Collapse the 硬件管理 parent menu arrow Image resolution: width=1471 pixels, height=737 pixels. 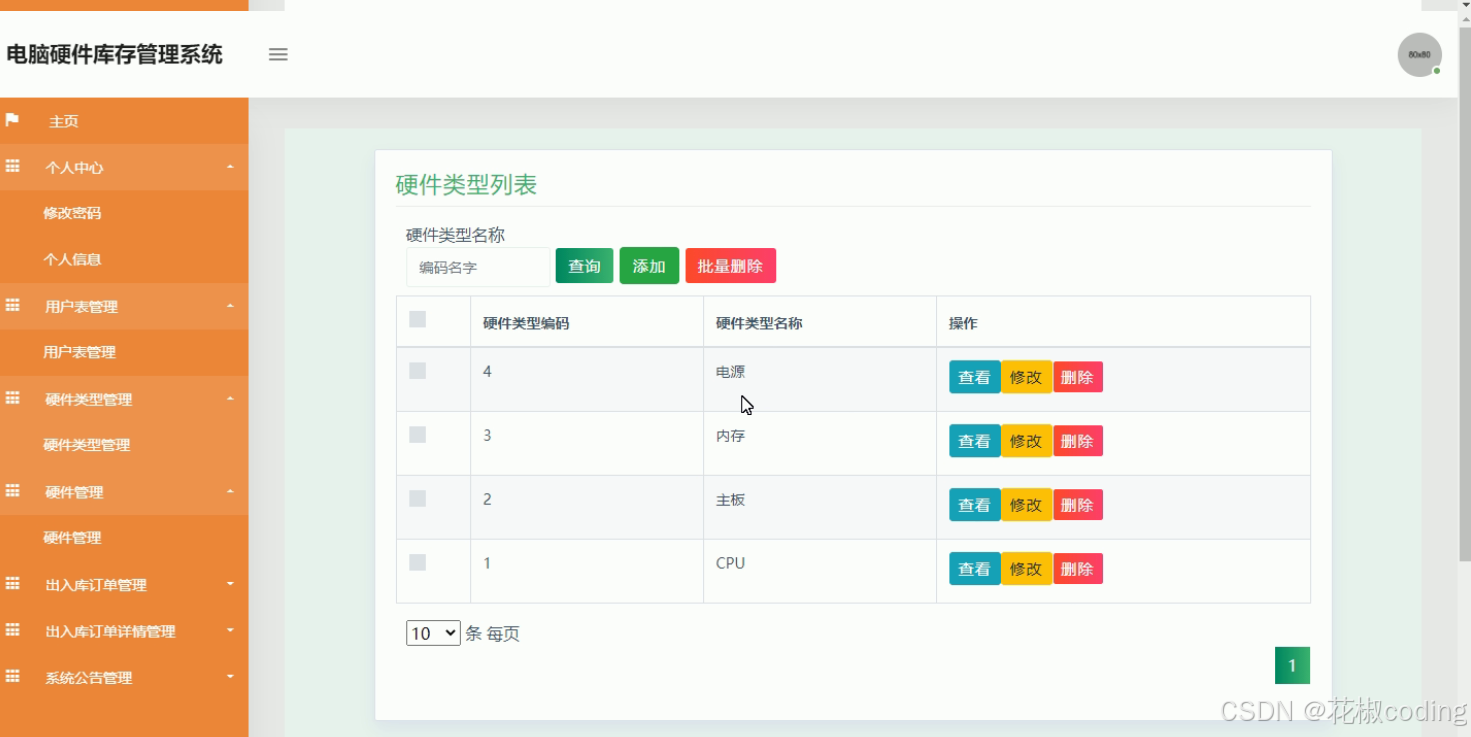[230, 492]
